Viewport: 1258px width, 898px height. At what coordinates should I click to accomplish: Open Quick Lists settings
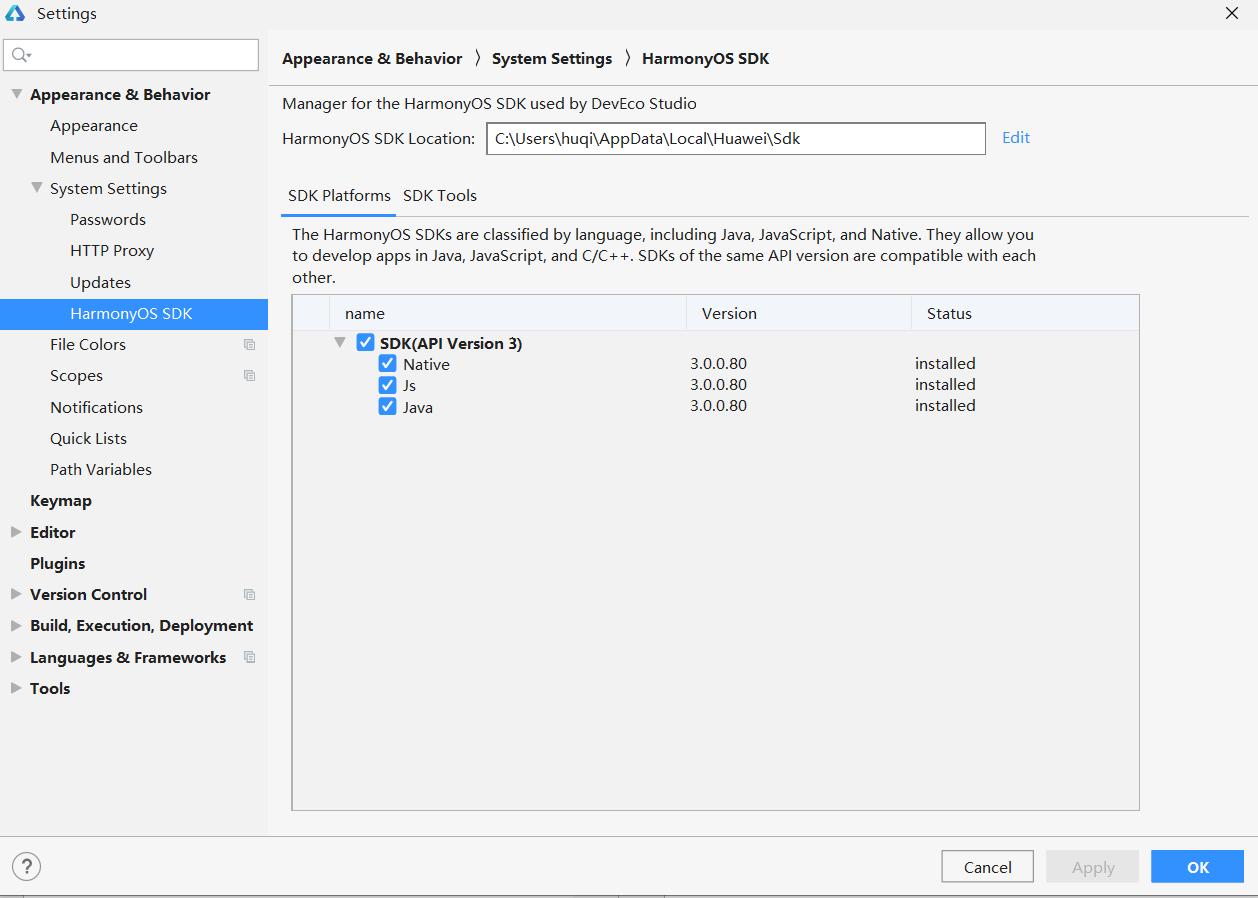click(x=88, y=439)
